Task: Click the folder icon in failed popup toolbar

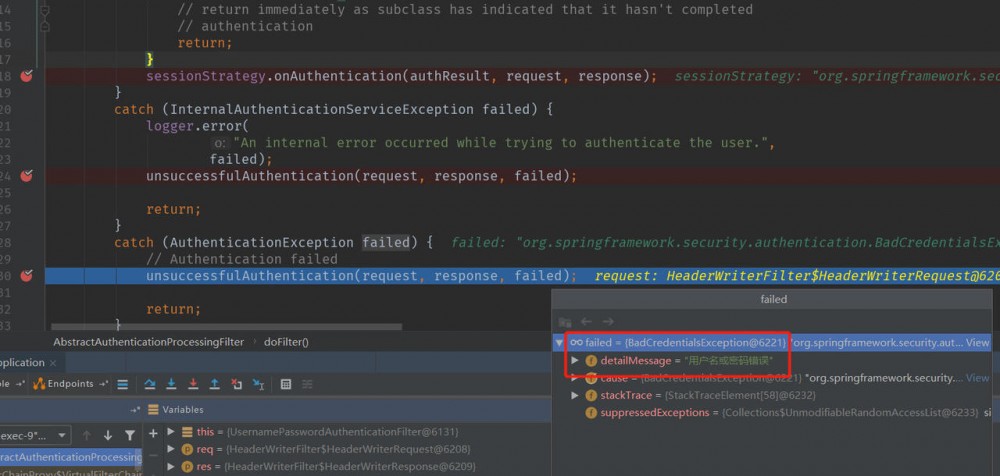Action: 565,322
